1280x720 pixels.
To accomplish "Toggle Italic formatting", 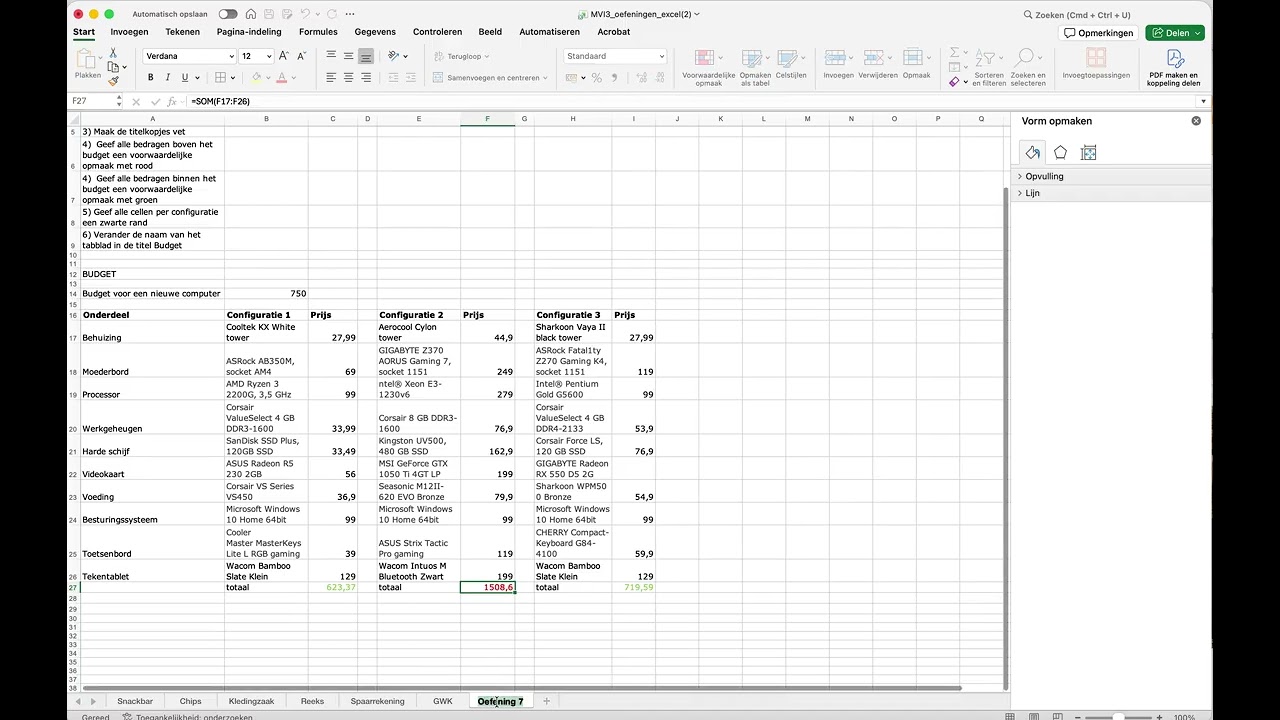I will click(x=168, y=77).
